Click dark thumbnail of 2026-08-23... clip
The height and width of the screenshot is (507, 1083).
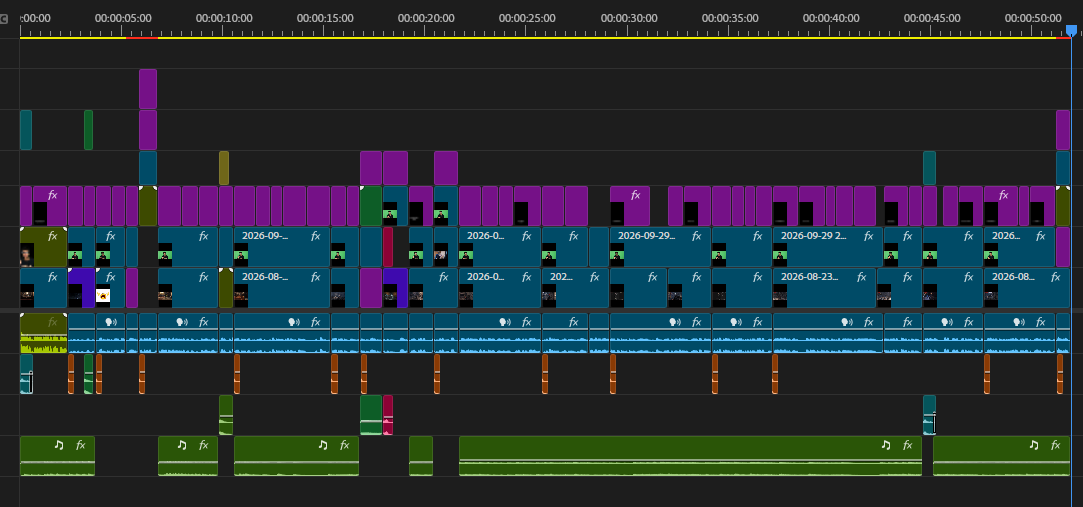[x=780, y=296]
